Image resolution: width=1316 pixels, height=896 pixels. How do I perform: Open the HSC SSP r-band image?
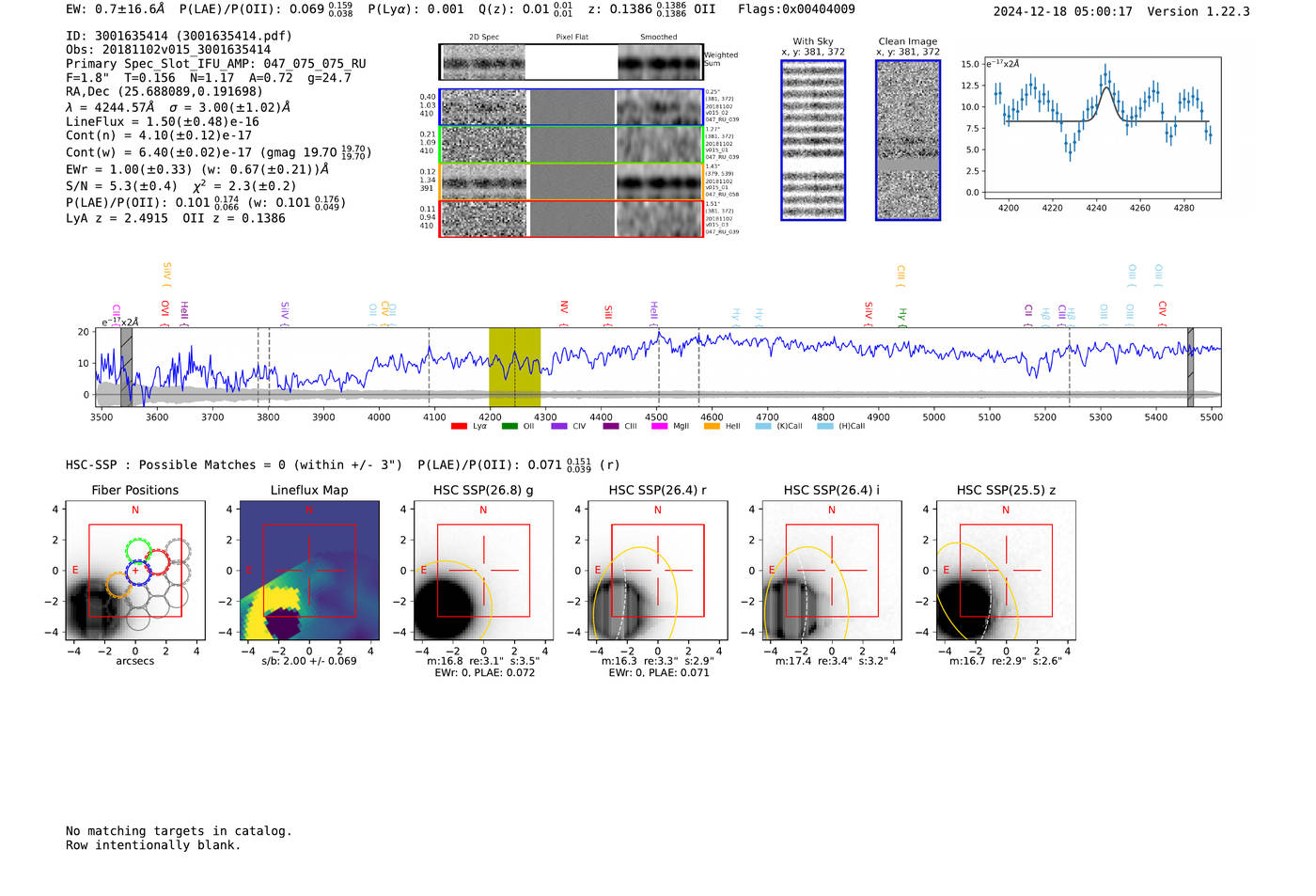click(x=657, y=571)
